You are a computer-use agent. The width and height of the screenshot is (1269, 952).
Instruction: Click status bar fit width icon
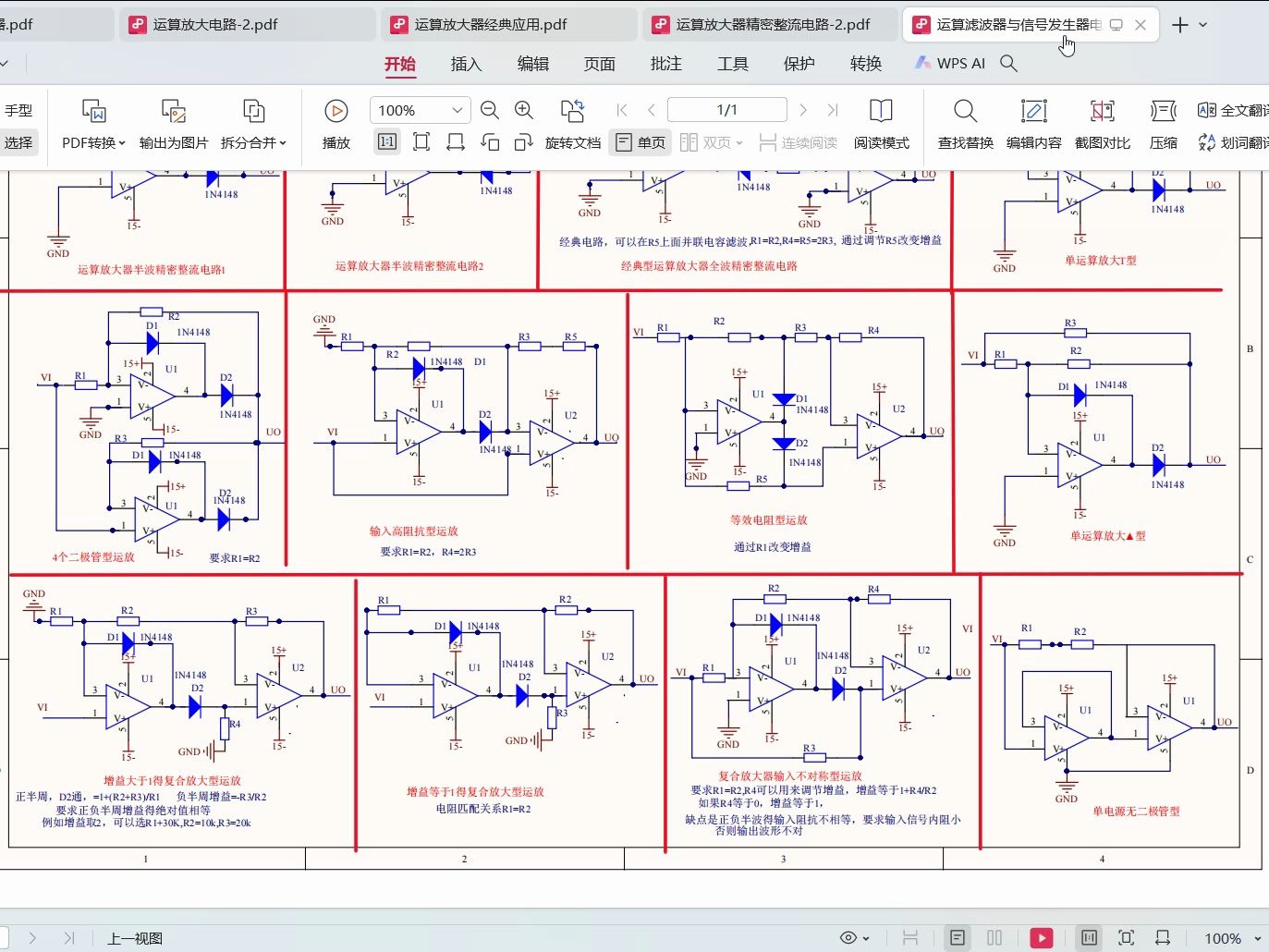[1163, 938]
